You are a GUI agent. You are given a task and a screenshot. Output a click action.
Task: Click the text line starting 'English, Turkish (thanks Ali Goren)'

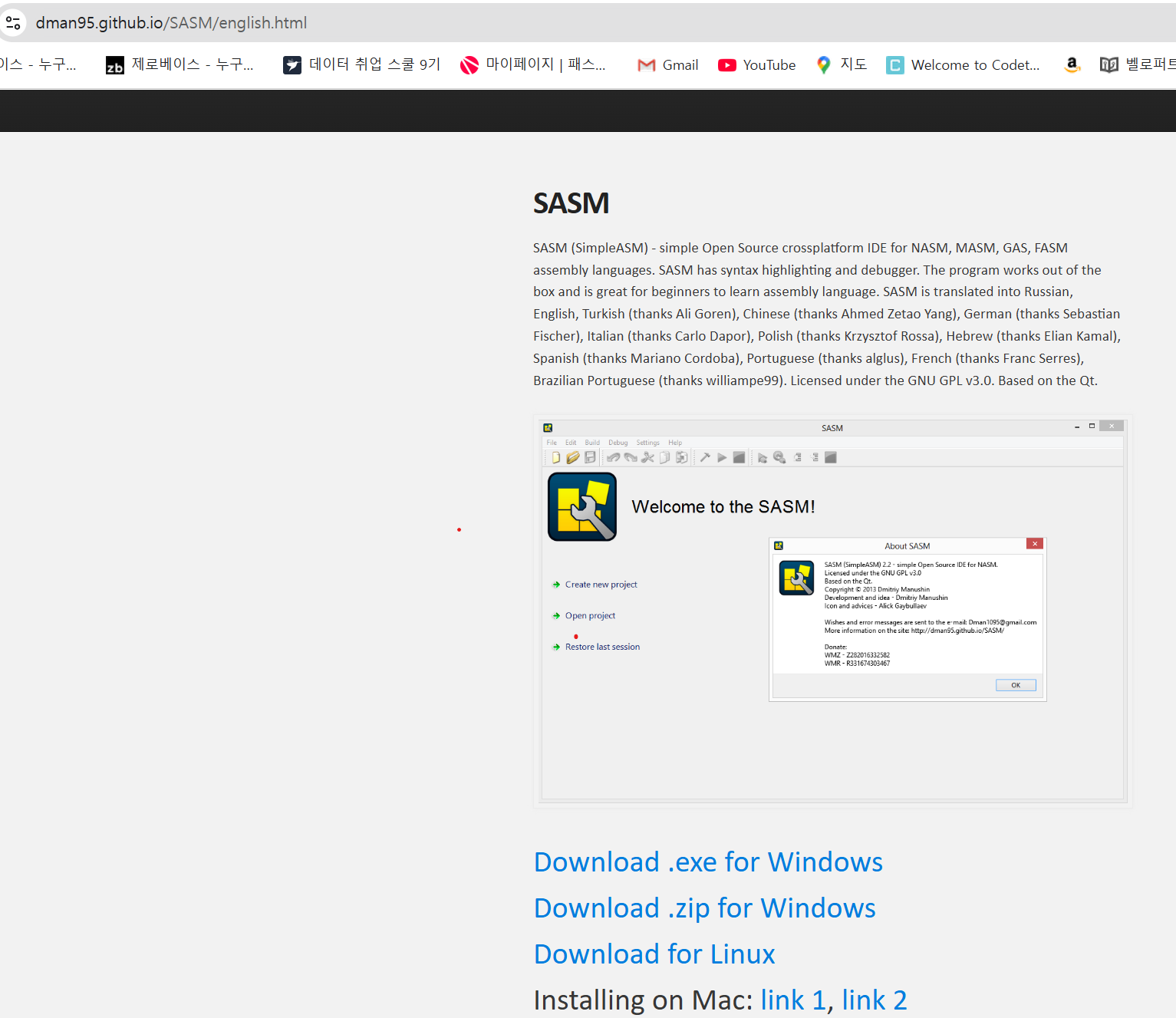(x=826, y=314)
